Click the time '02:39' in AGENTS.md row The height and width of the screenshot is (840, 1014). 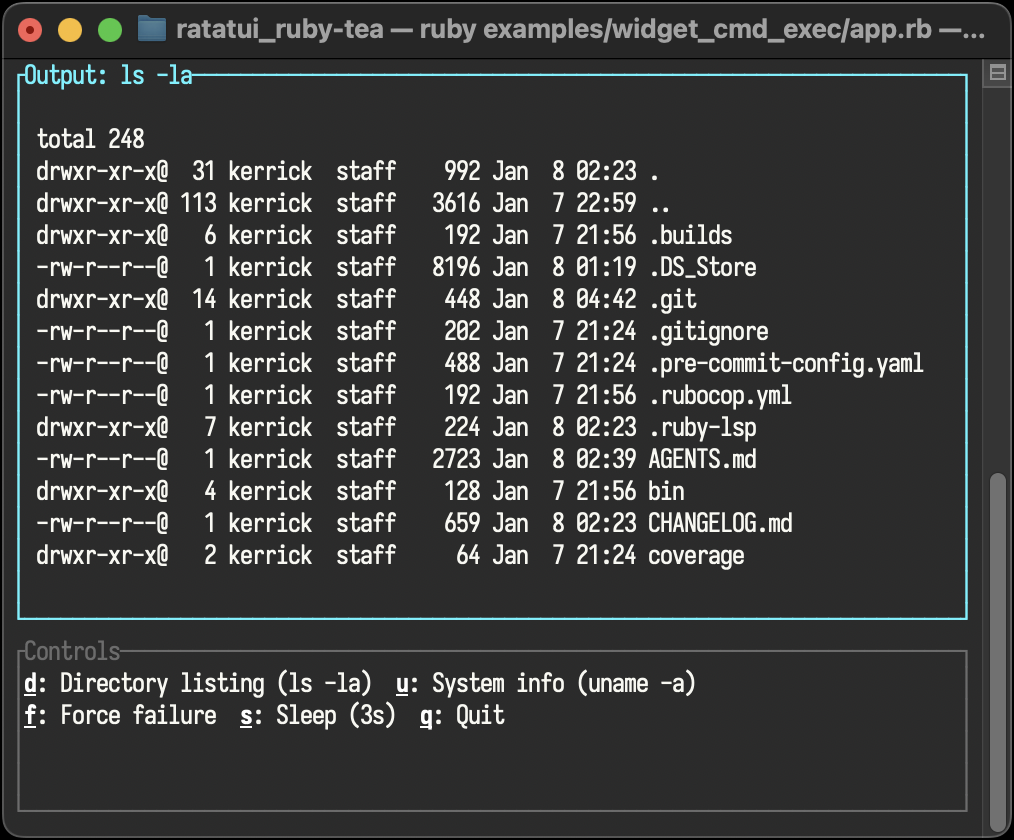click(x=607, y=459)
